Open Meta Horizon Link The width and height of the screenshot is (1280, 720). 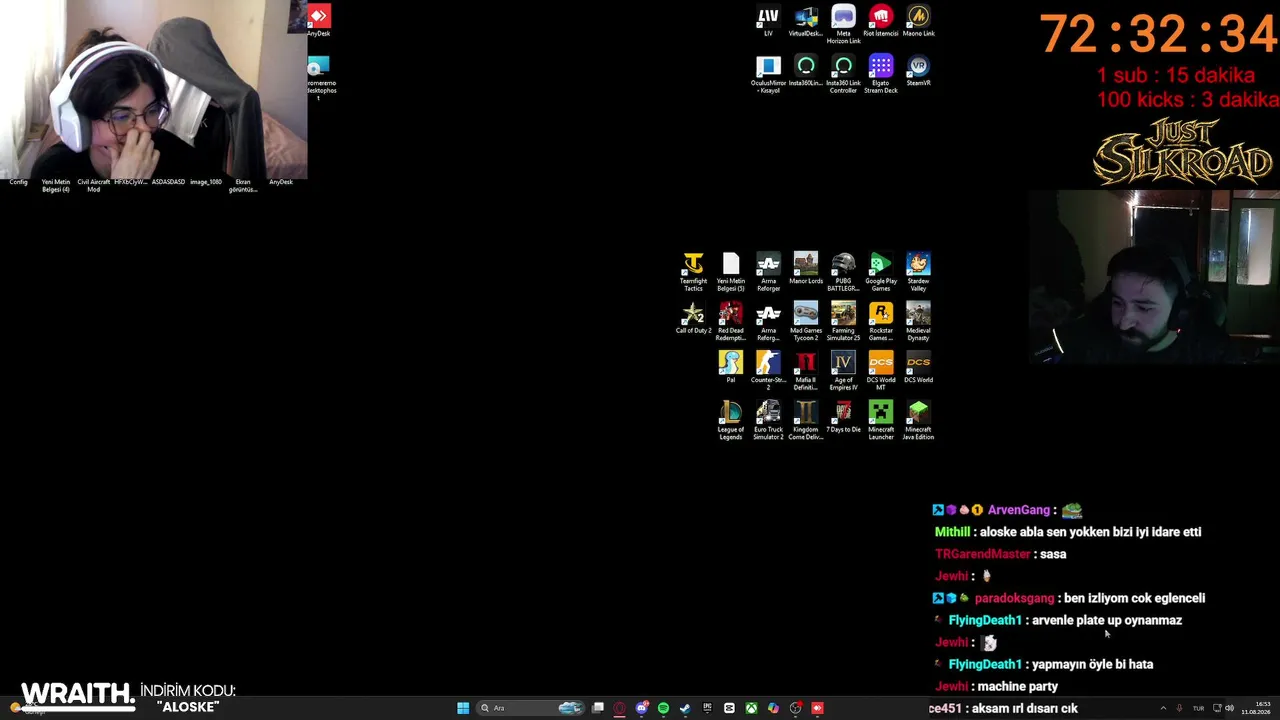click(843, 25)
